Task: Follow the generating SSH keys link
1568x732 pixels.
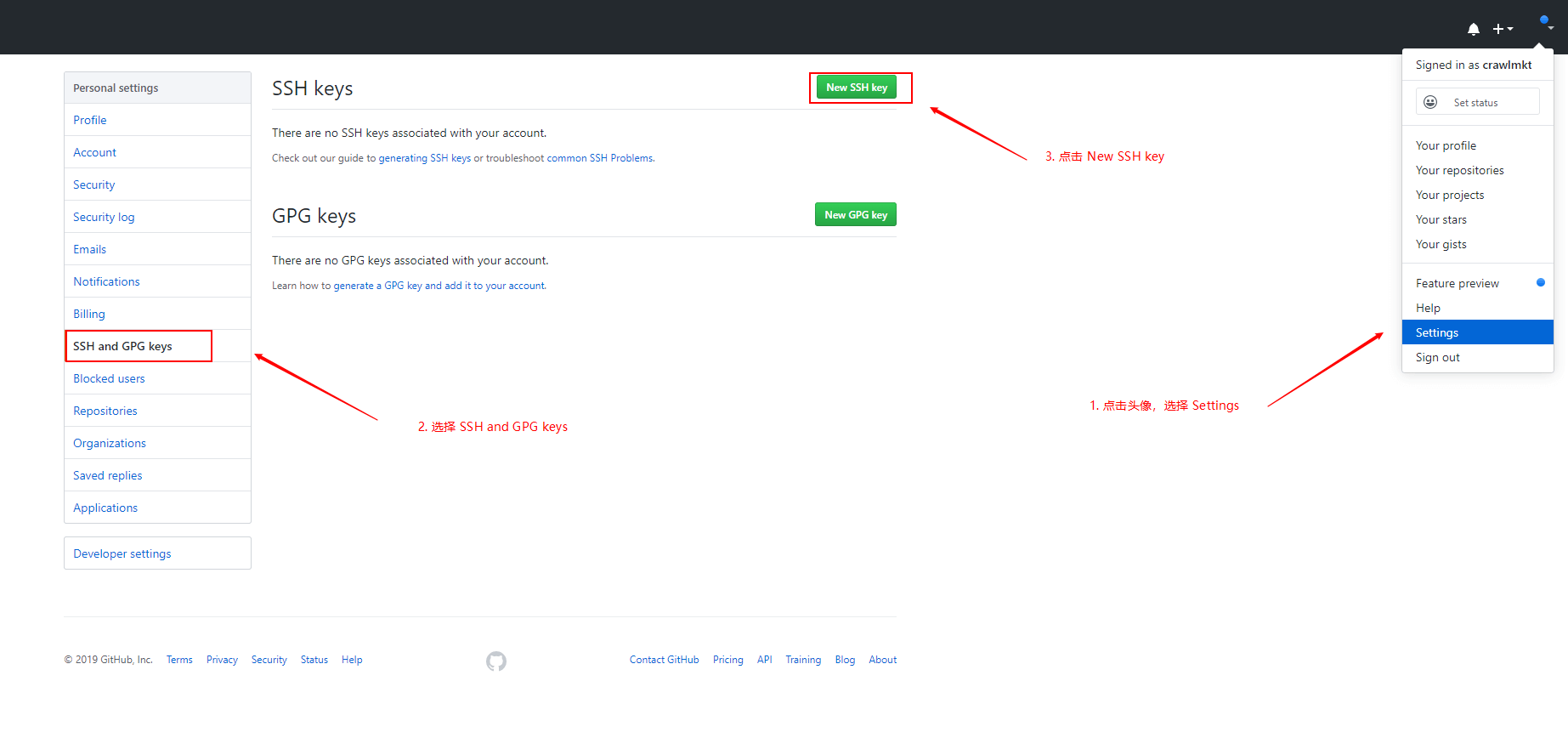Action: pos(424,158)
